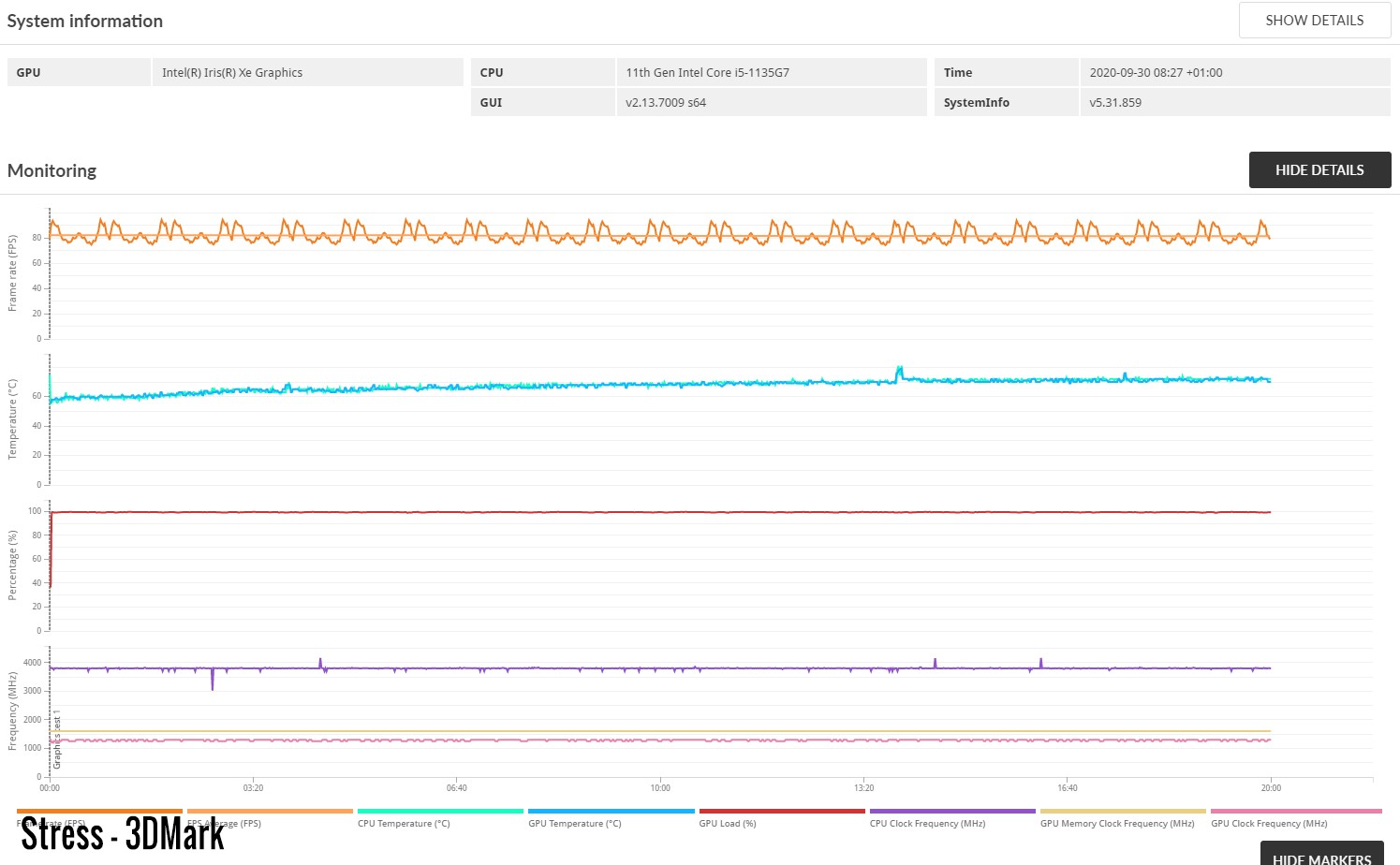The width and height of the screenshot is (1400, 865).
Task: Toggle GPU Memory Clock Frequency legend item
Action: coord(1116,824)
